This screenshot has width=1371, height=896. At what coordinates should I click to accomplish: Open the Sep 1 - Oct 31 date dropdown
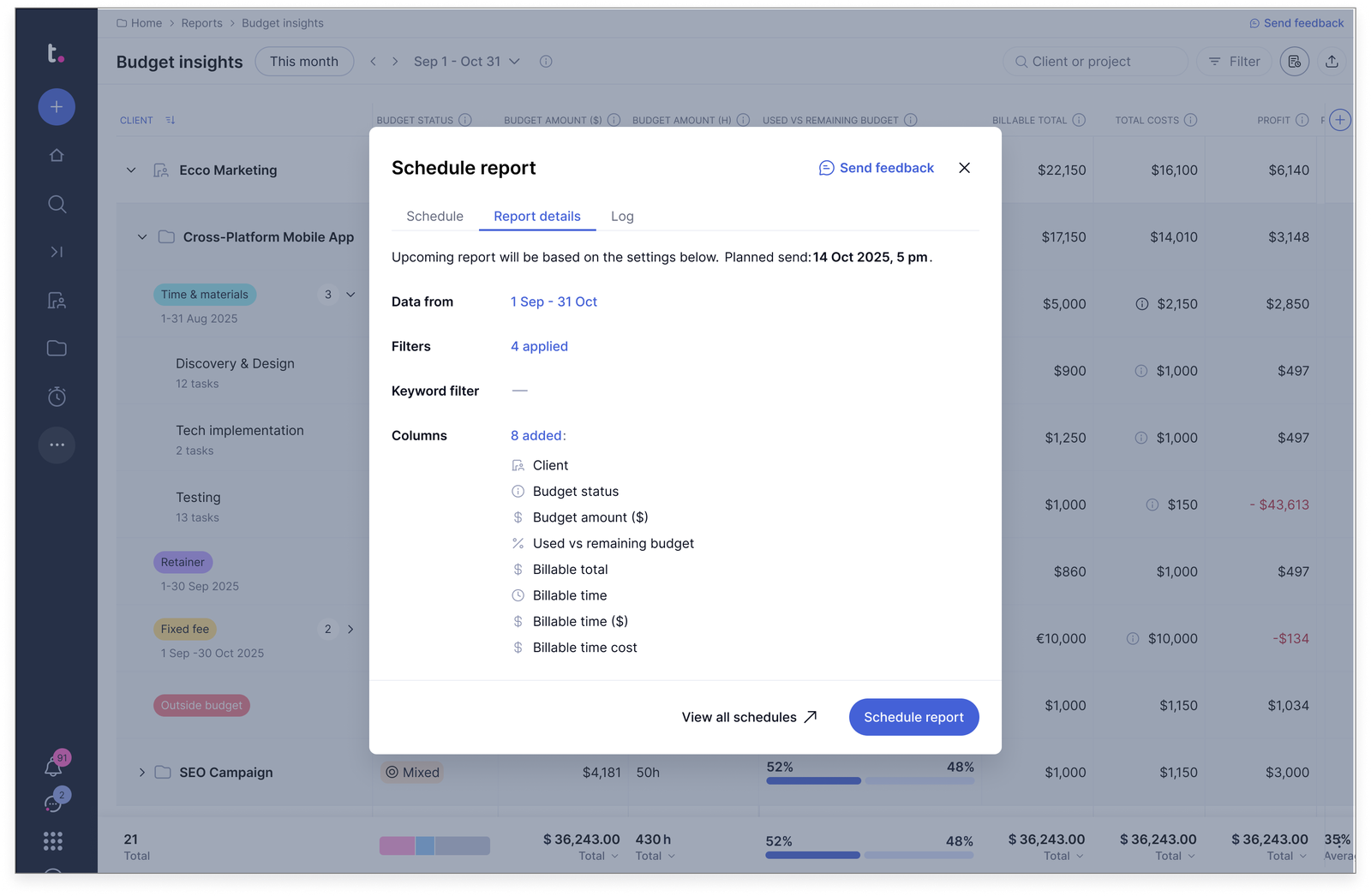pos(467,62)
